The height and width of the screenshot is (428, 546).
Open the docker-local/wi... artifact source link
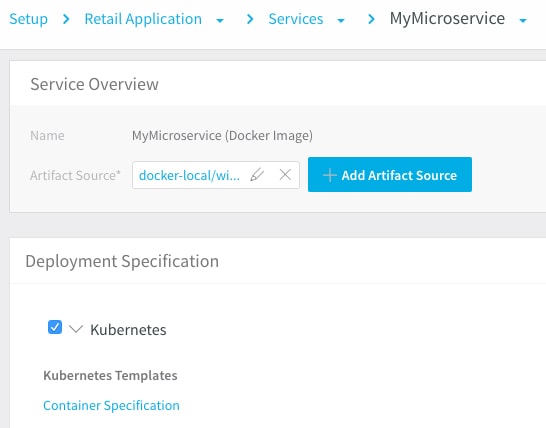189,175
